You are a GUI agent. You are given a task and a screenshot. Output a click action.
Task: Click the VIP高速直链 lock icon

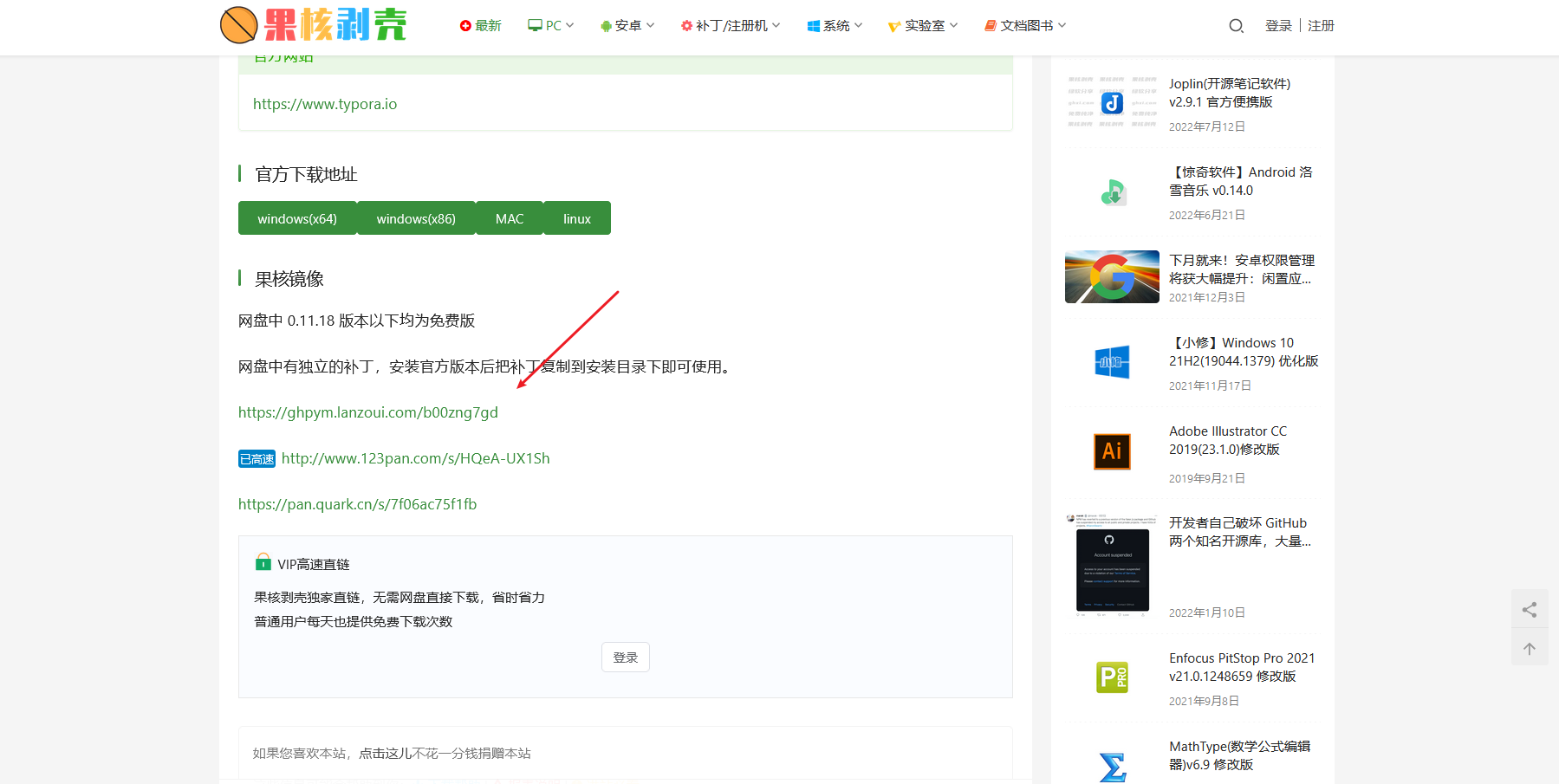point(263,562)
